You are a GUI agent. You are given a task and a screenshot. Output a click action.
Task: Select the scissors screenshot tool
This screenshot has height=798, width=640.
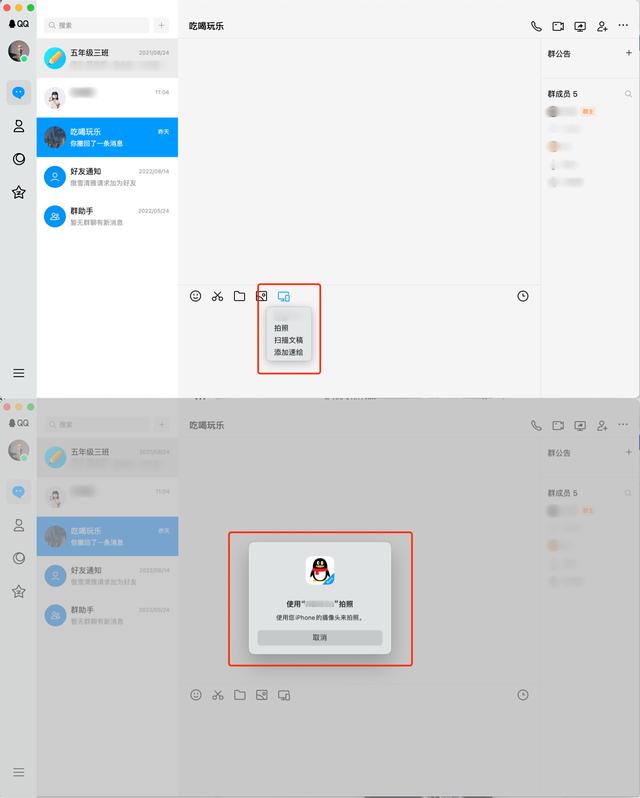point(217,296)
